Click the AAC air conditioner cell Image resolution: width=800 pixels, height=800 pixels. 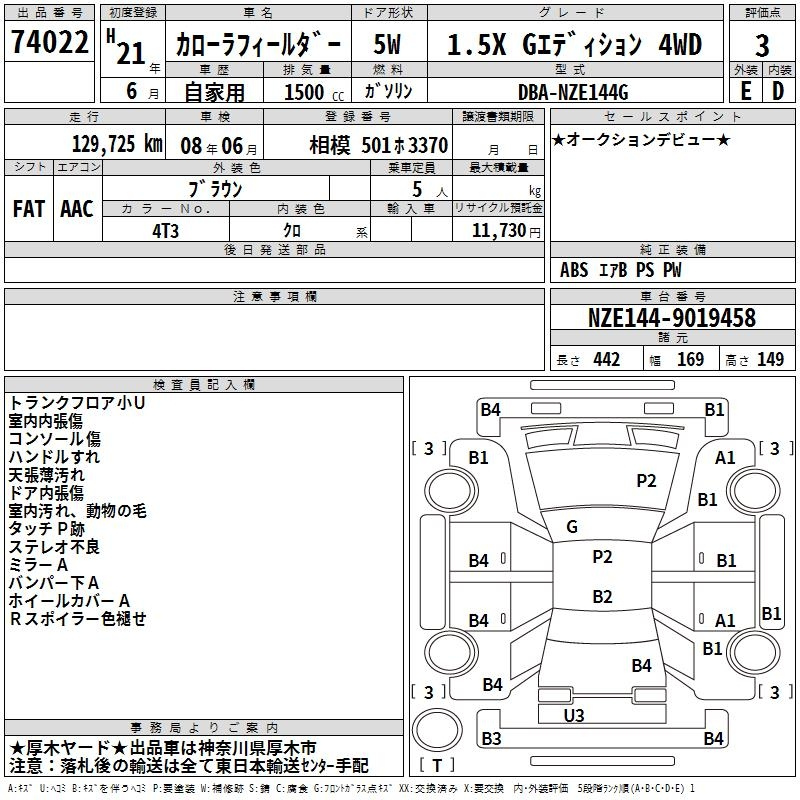77,208
